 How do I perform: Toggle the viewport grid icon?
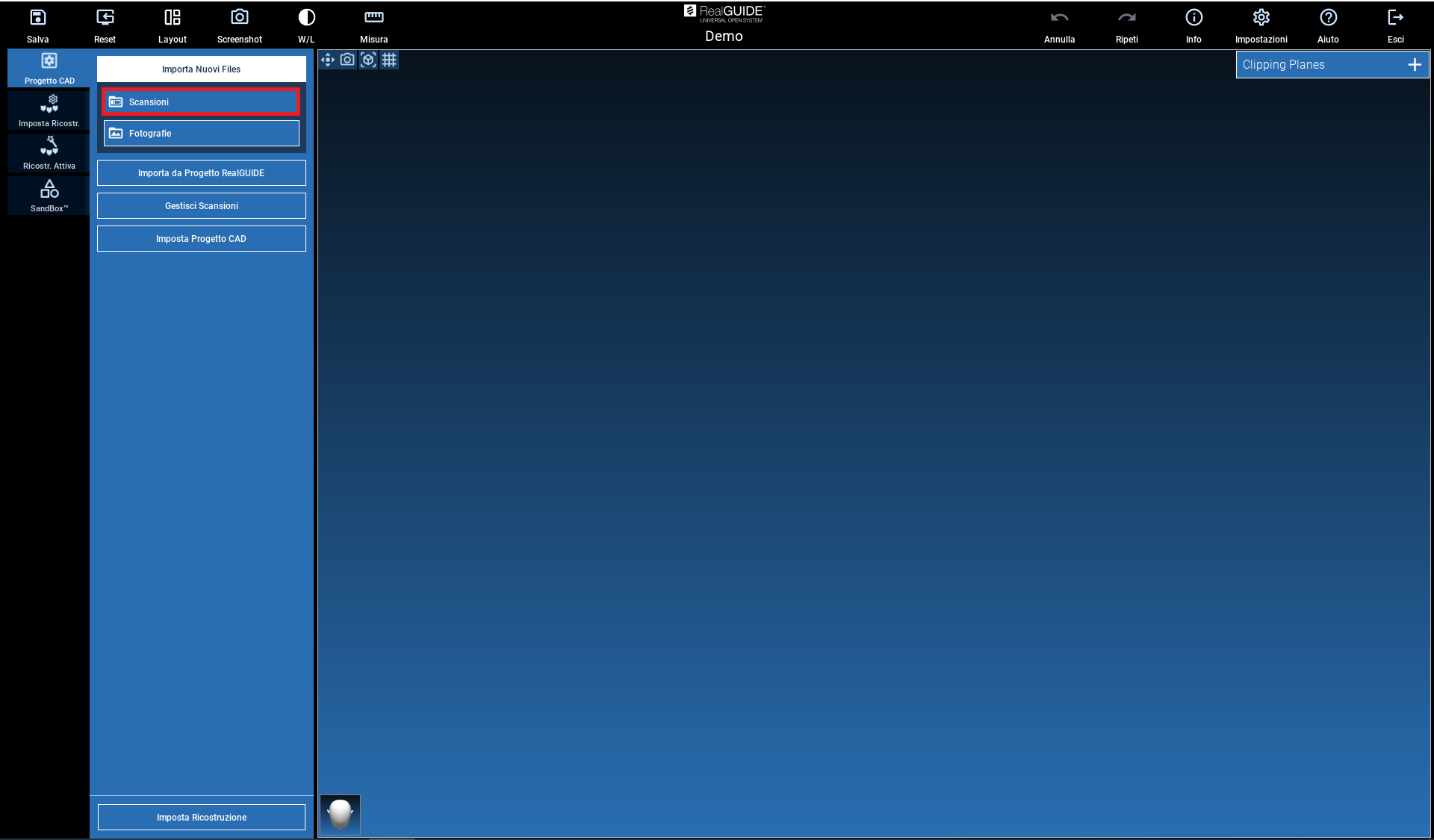tap(389, 60)
